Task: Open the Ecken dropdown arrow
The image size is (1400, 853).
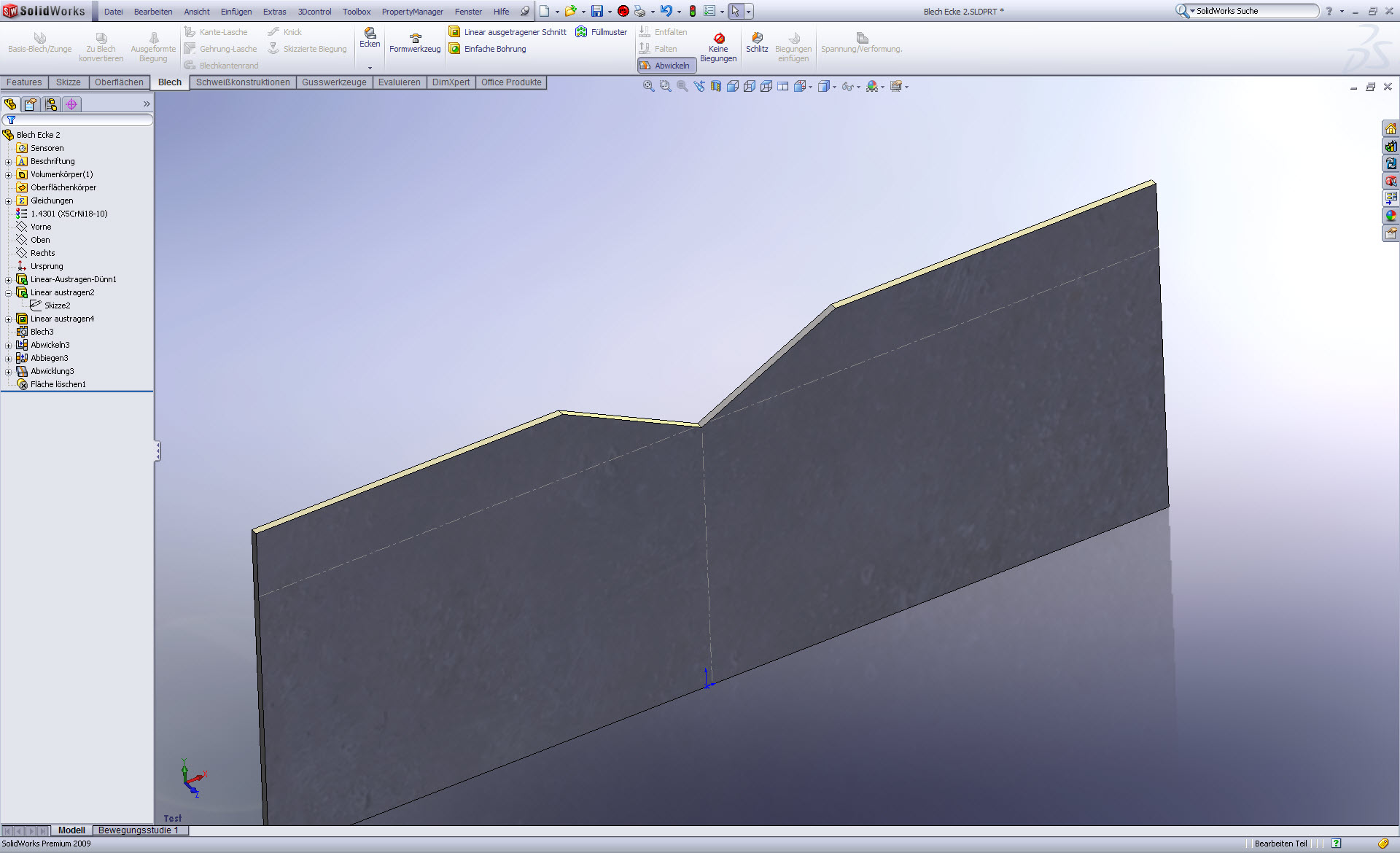Action: point(370,67)
